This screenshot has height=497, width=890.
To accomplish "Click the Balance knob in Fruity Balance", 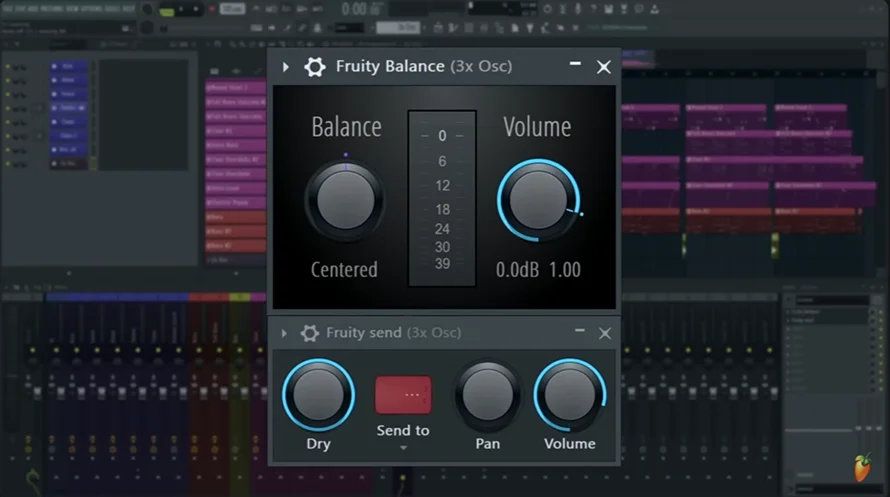I will (345, 200).
